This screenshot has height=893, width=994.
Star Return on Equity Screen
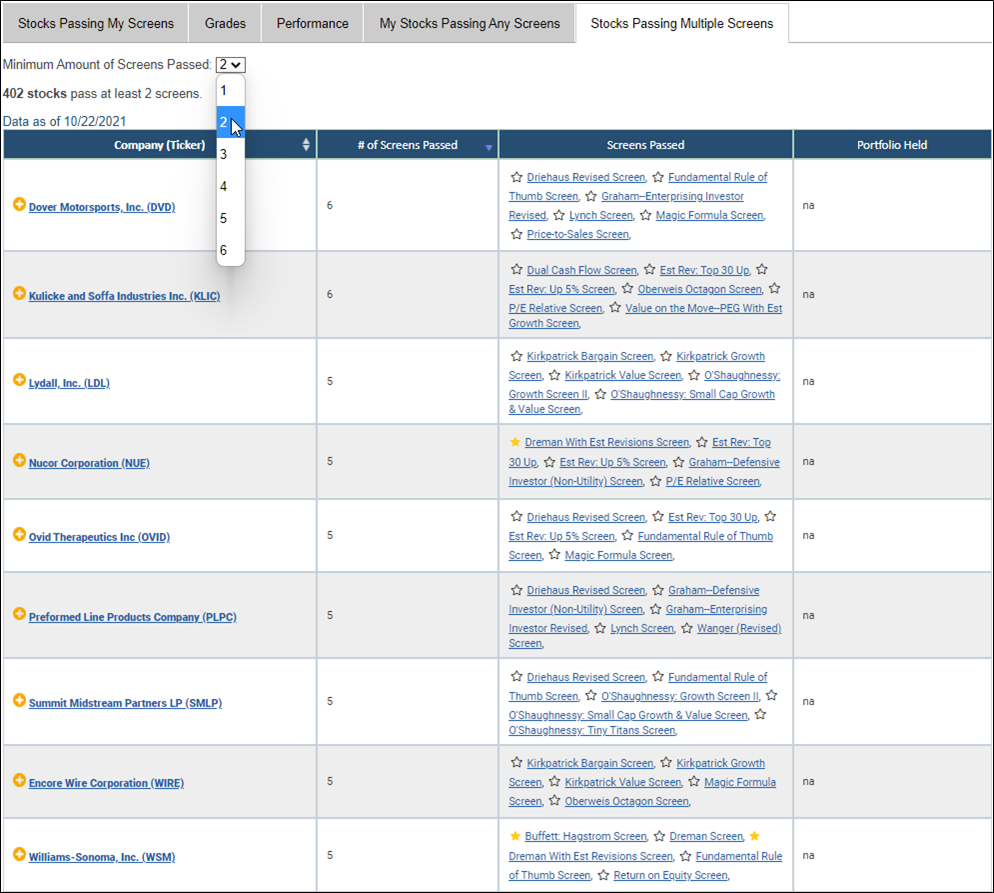[x=604, y=875]
